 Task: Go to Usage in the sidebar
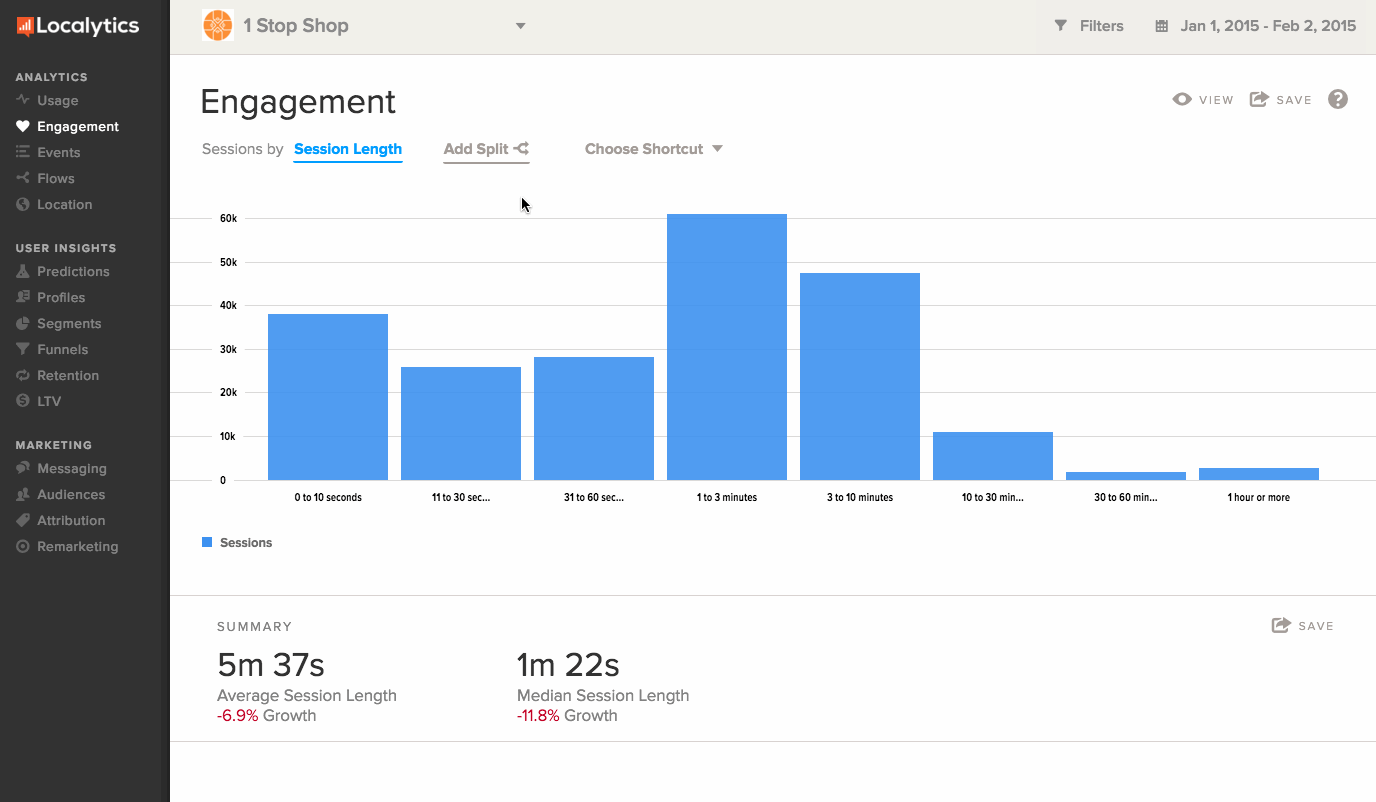coord(57,100)
